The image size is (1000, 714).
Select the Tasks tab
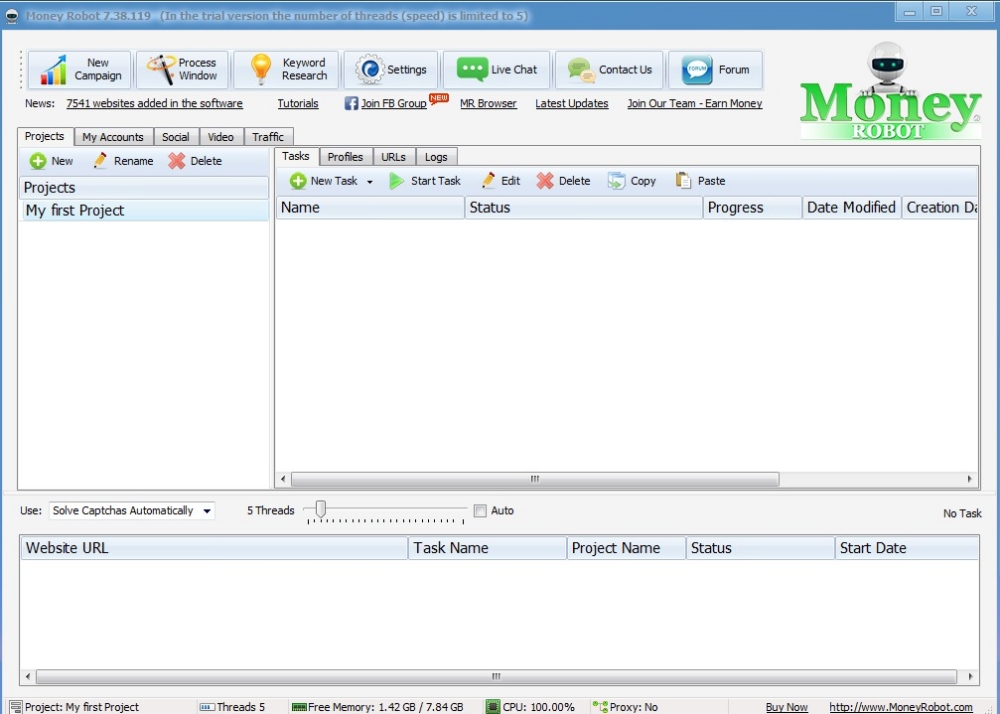pos(296,156)
